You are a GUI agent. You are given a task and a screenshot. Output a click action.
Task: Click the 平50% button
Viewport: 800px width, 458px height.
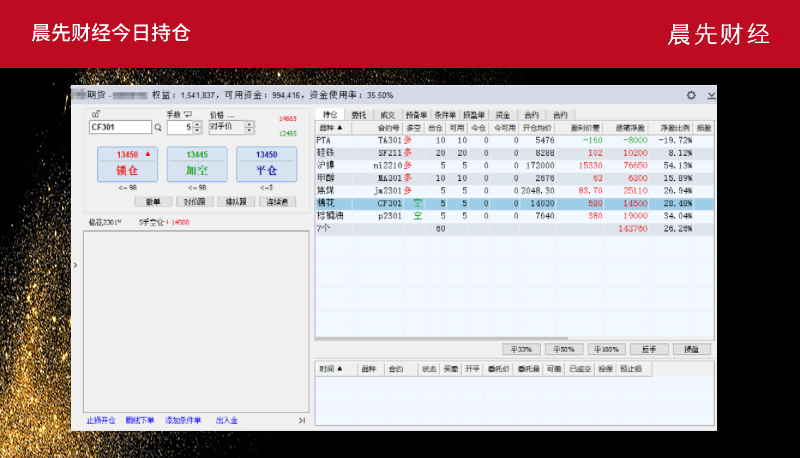point(563,349)
